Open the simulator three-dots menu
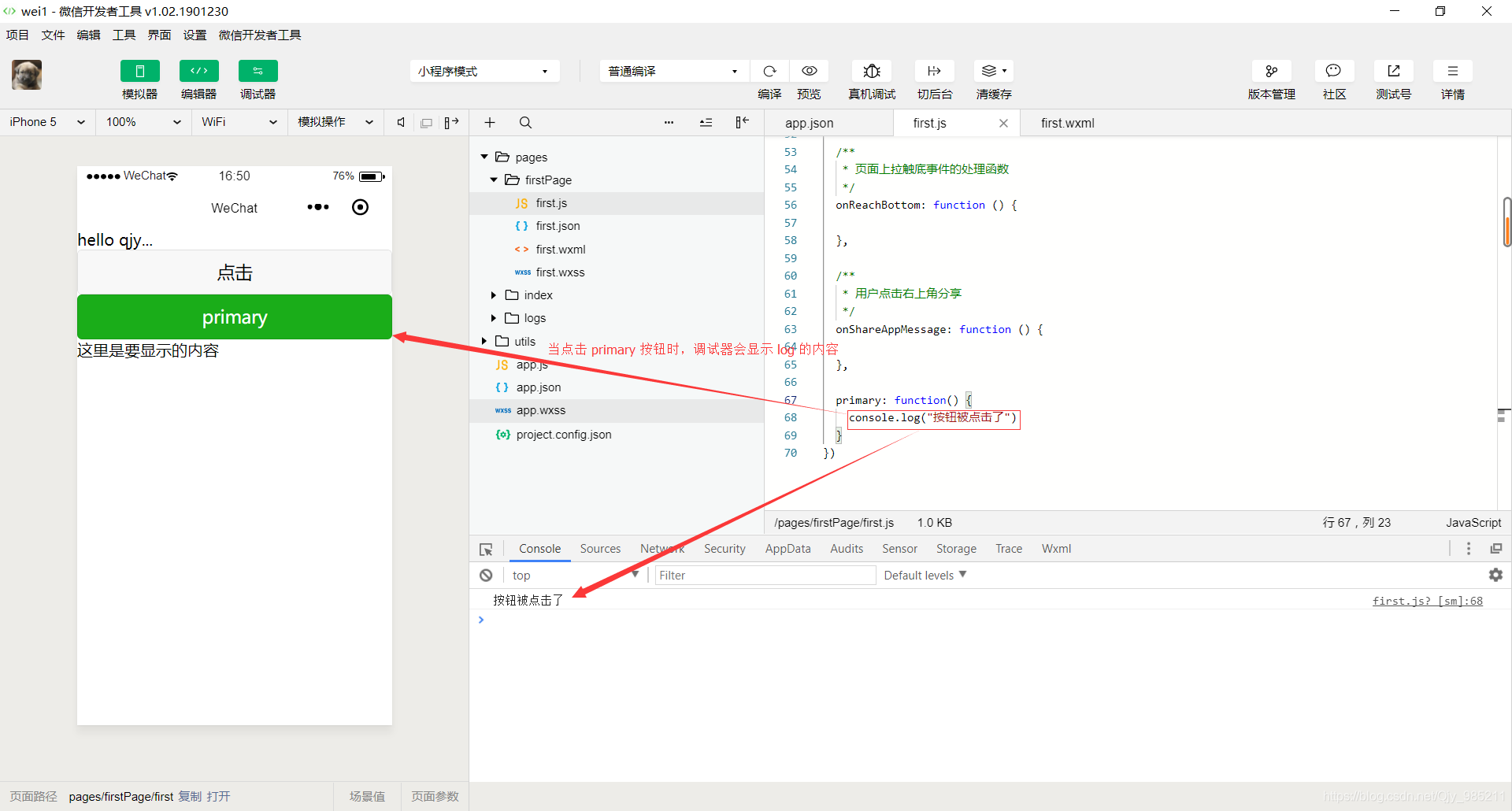 (318, 207)
